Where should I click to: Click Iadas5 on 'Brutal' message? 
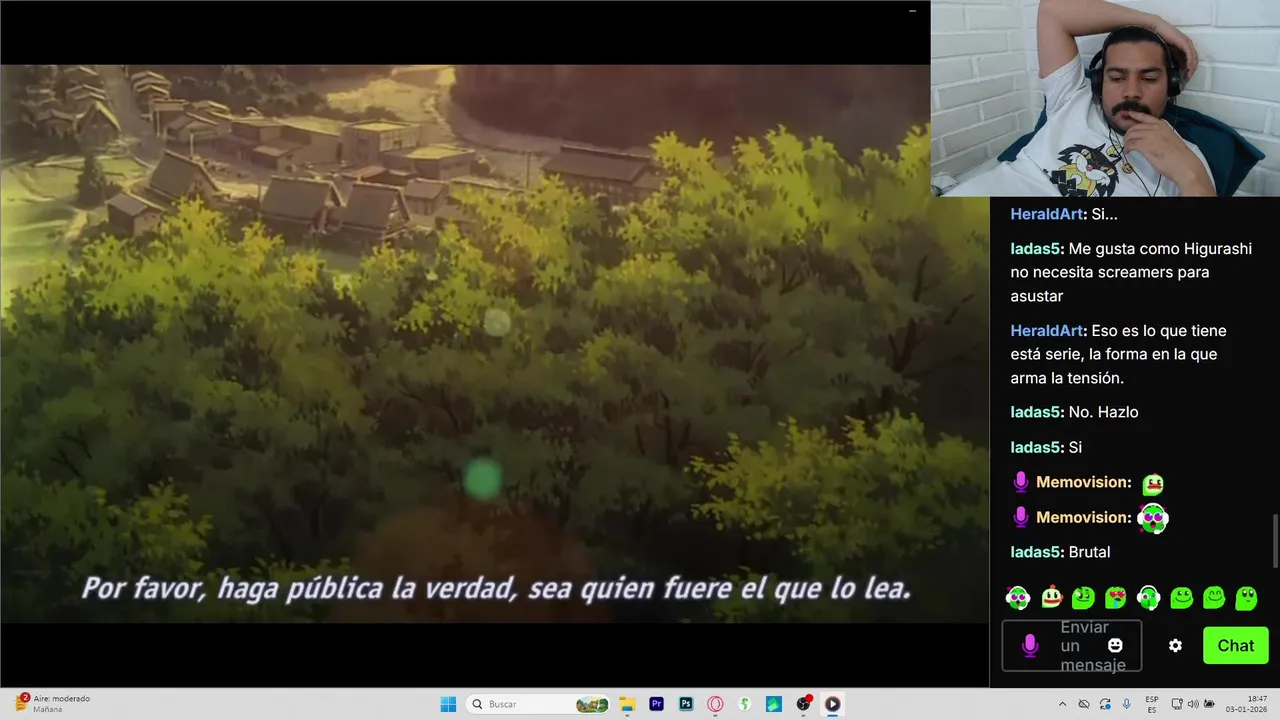[x=1036, y=552]
